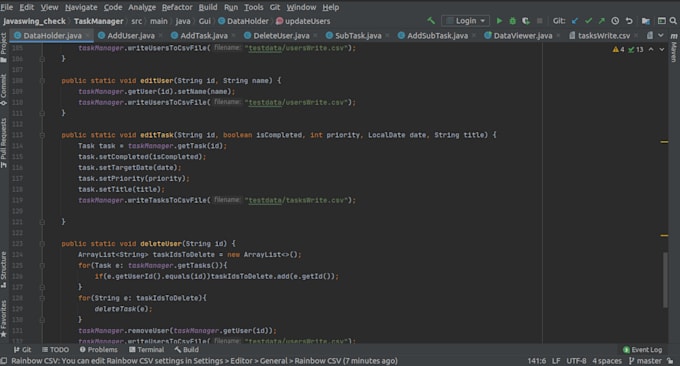Open the Structure tool window

pos(4,270)
